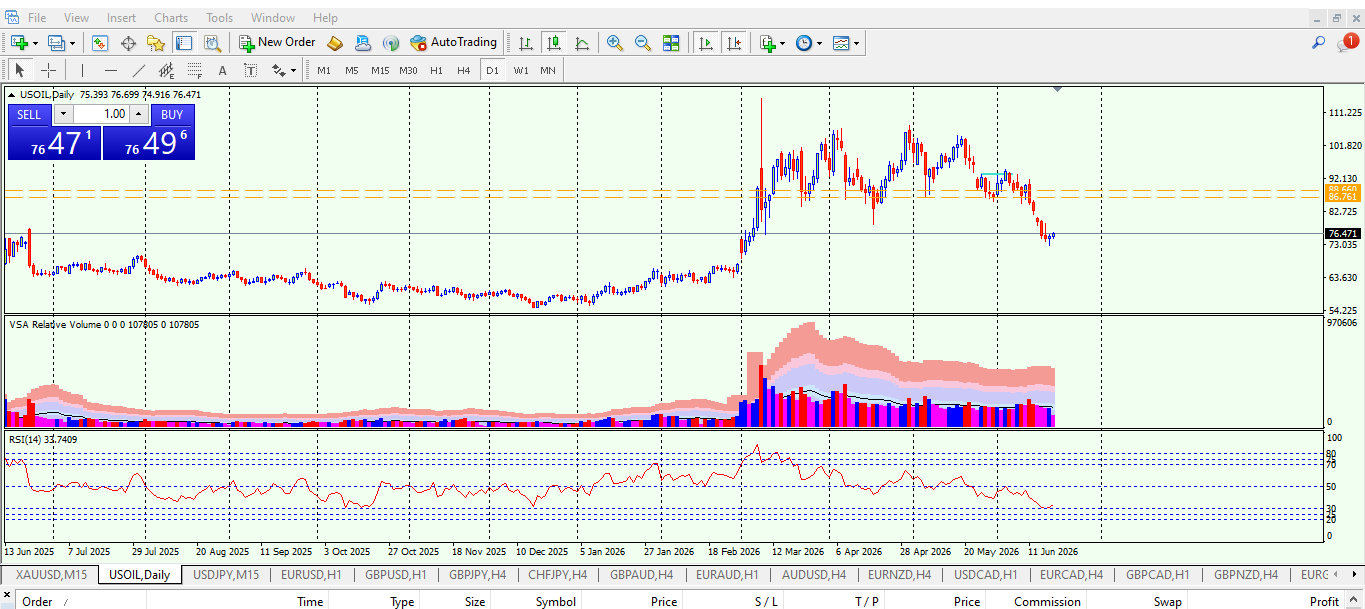The height and width of the screenshot is (609, 1365).
Task: Click the SELL button in one-click panel
Action: [x=29, y=114]
